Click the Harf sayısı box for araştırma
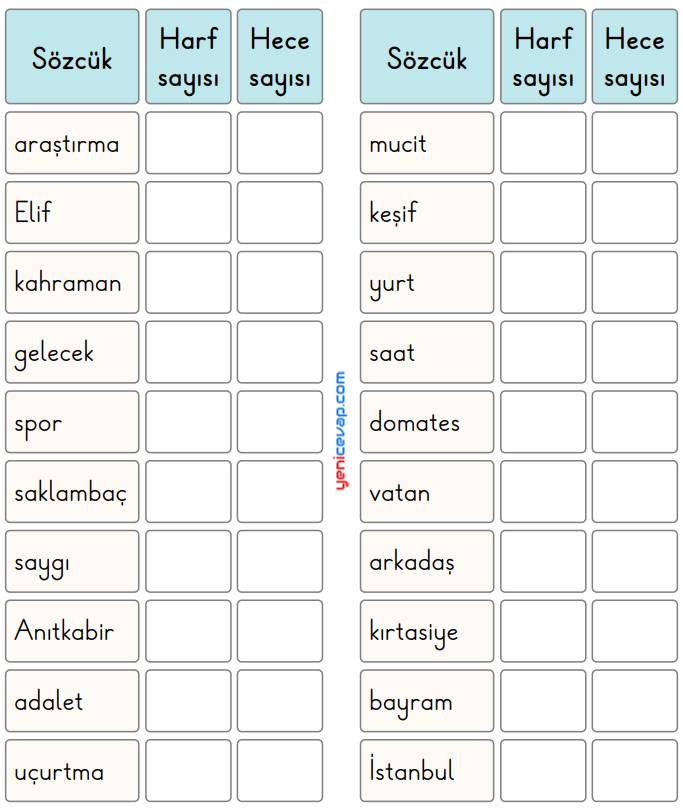Image resolution: width=683 pixels, height=810 pixels. pos(188,143)
